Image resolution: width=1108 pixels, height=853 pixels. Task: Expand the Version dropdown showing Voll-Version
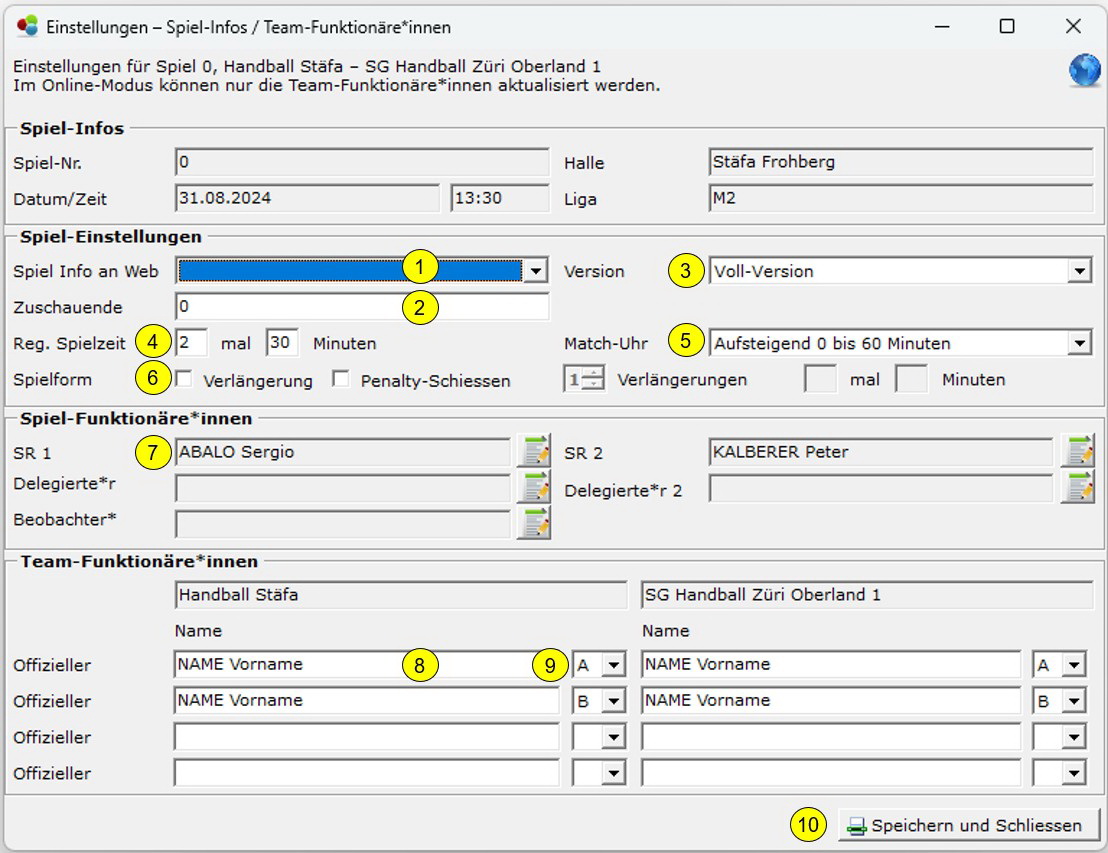click(x=1079, y=271)
